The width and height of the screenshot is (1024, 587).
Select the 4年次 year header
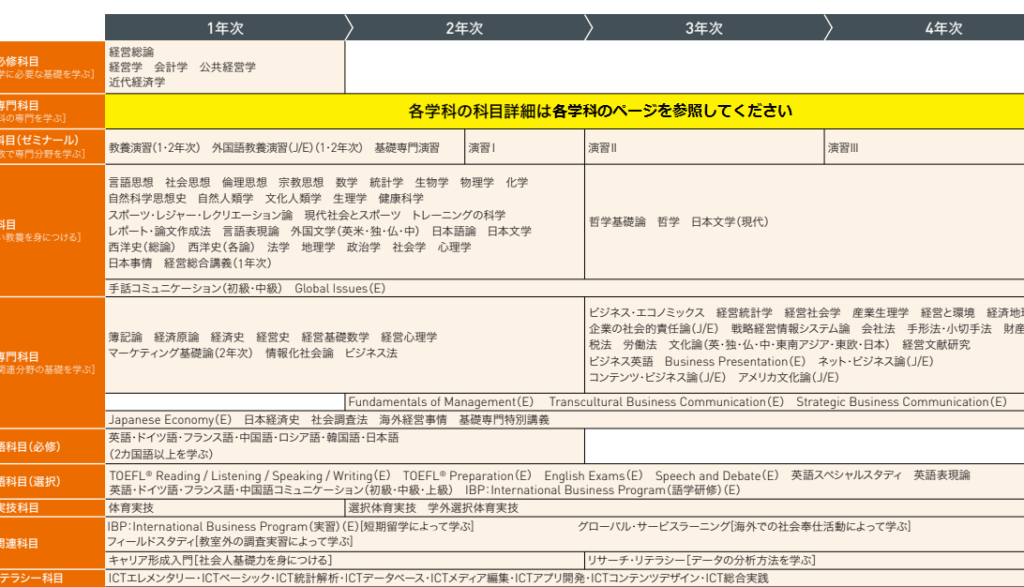[x=943, y=28]
